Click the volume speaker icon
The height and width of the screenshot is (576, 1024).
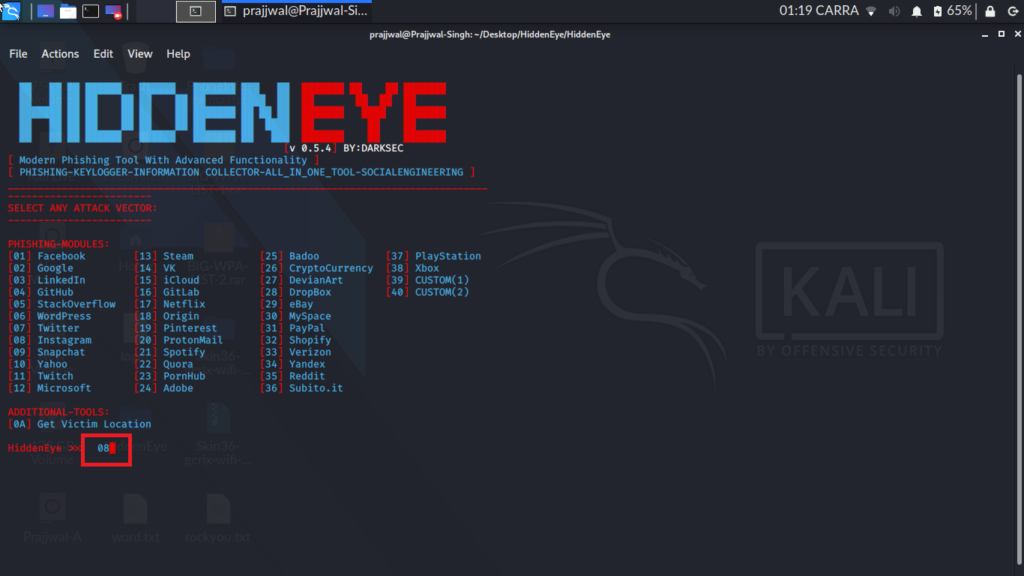point(894,11)
